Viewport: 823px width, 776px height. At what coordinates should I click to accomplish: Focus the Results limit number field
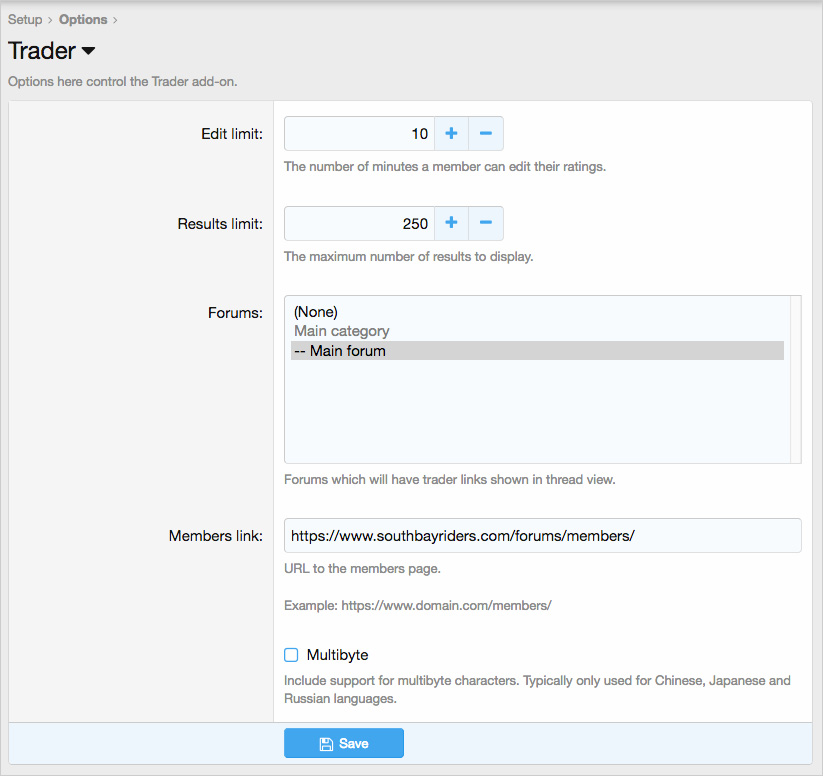tap(359, 224)
